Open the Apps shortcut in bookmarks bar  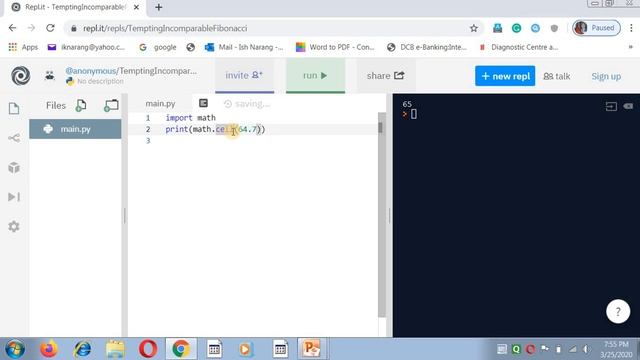click(x=23, y=47)
